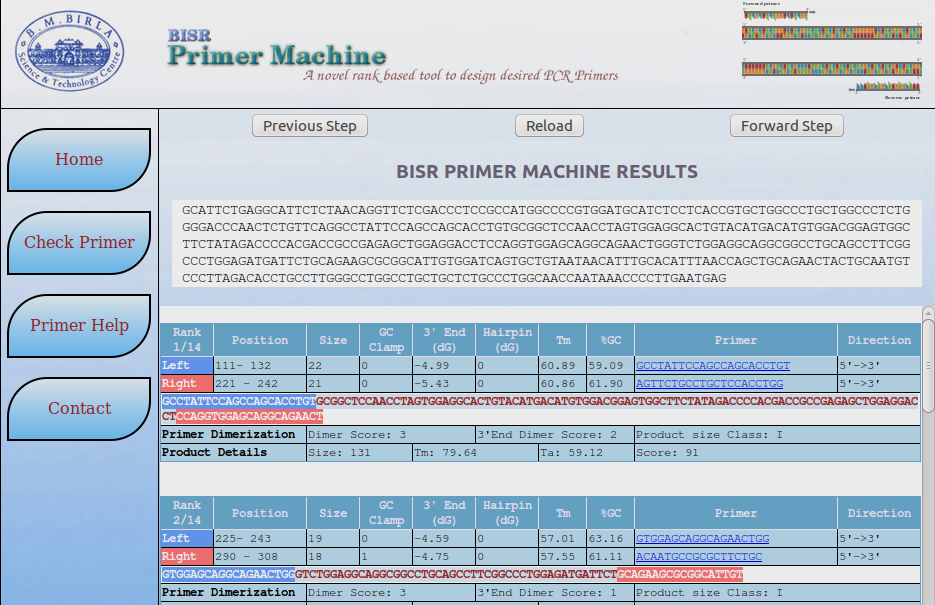Click position cell 290 - 308
935x605 pixels.
260,556
